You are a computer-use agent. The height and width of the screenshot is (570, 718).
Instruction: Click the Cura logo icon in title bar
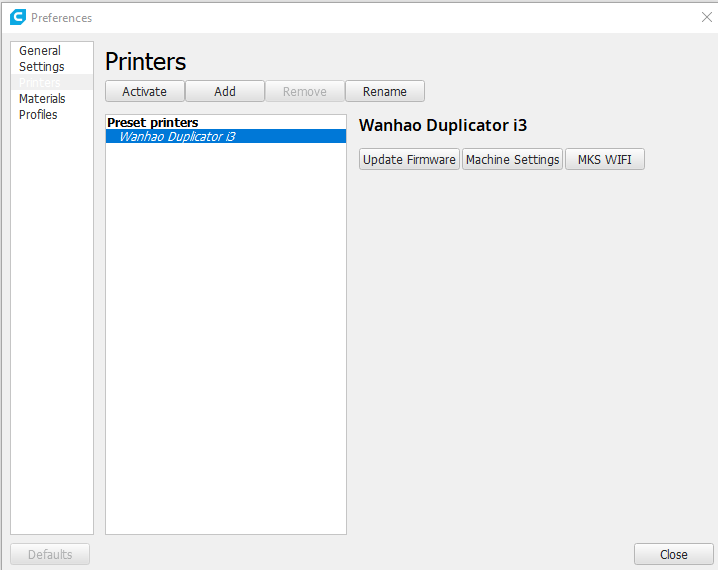point(18,17)
